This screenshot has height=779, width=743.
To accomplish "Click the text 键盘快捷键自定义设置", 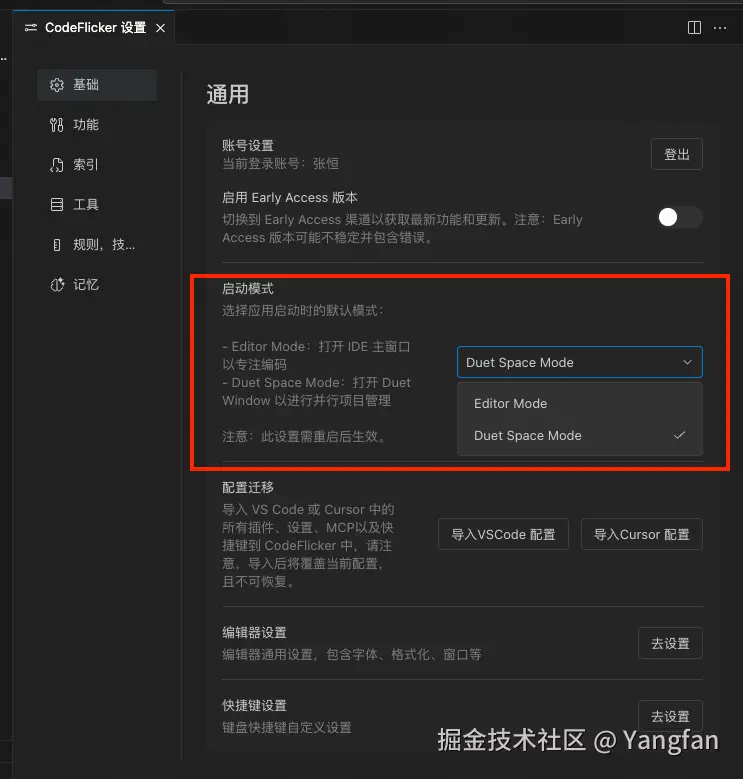I will pyautogui.click(x=287, y=727).
